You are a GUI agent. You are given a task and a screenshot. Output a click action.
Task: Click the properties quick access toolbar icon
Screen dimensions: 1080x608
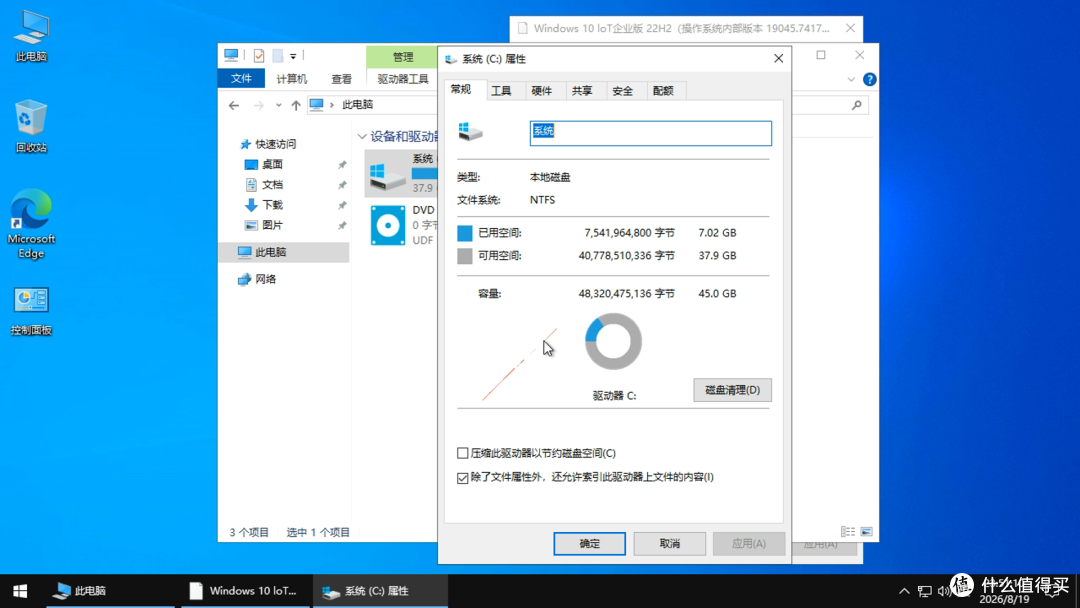[x=259, y=56]
